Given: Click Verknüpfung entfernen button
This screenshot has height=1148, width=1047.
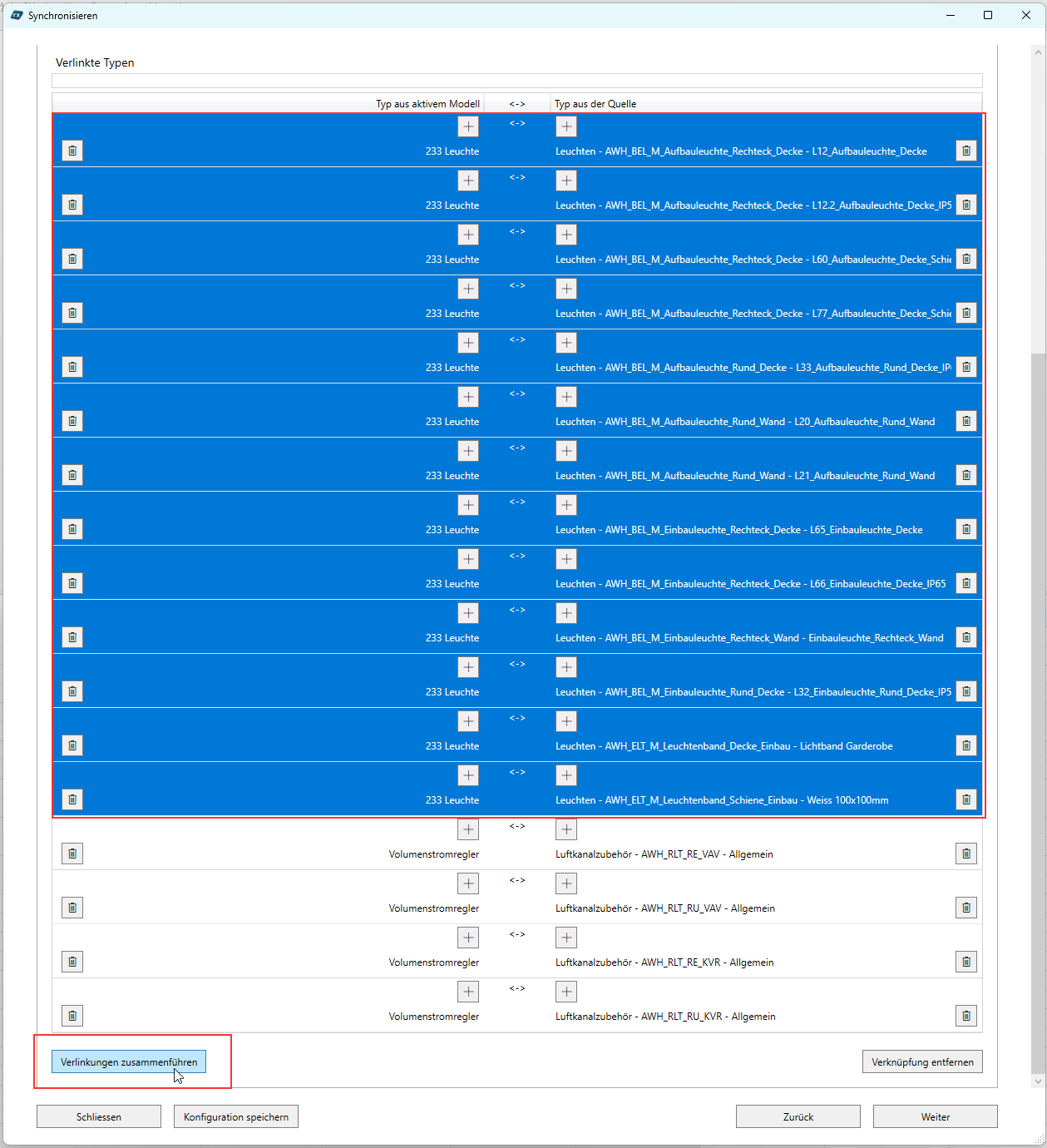Looking at the screenshot, I should 922,1062.
